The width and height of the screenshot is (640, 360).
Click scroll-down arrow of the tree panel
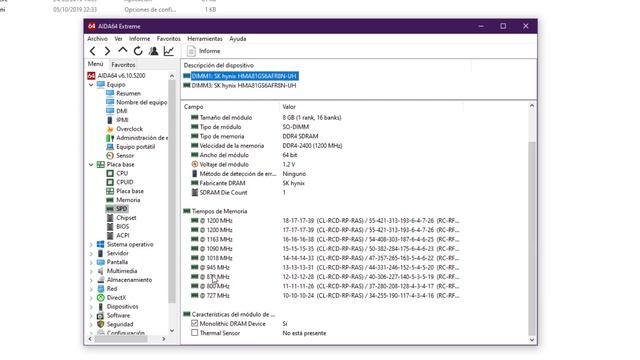tap(172, 330)
